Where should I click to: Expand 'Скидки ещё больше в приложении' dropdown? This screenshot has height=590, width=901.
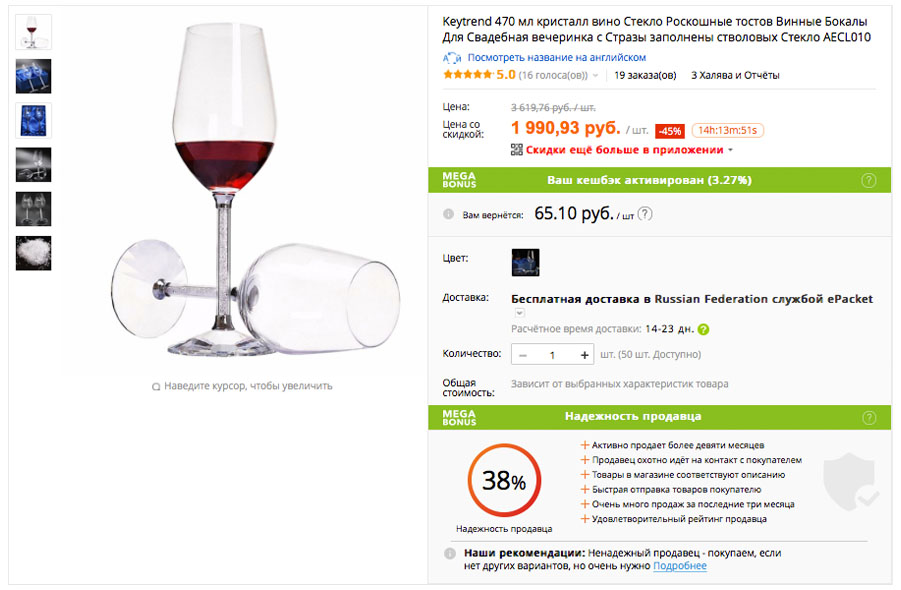coord(731,151)
